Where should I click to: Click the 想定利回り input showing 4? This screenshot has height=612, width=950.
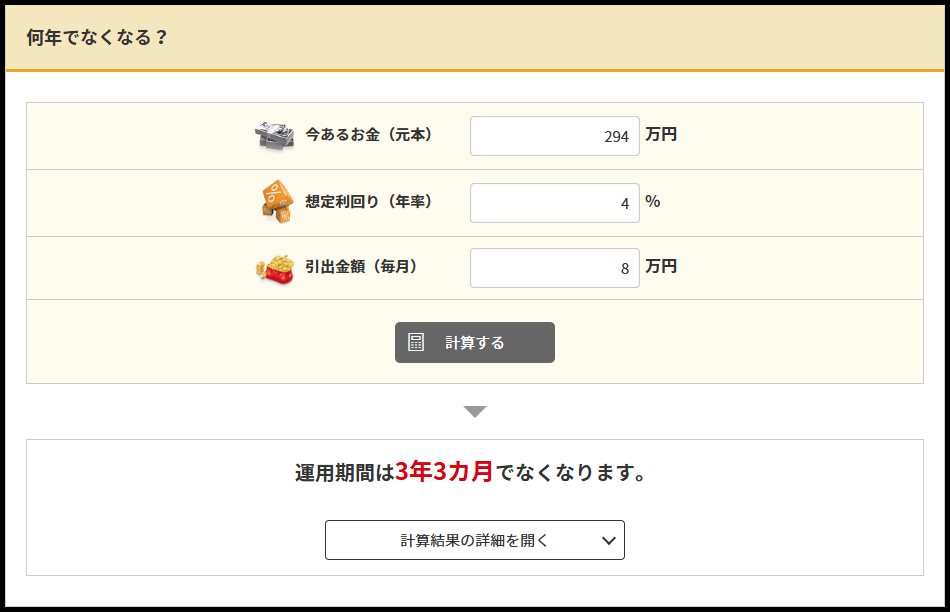554,203
